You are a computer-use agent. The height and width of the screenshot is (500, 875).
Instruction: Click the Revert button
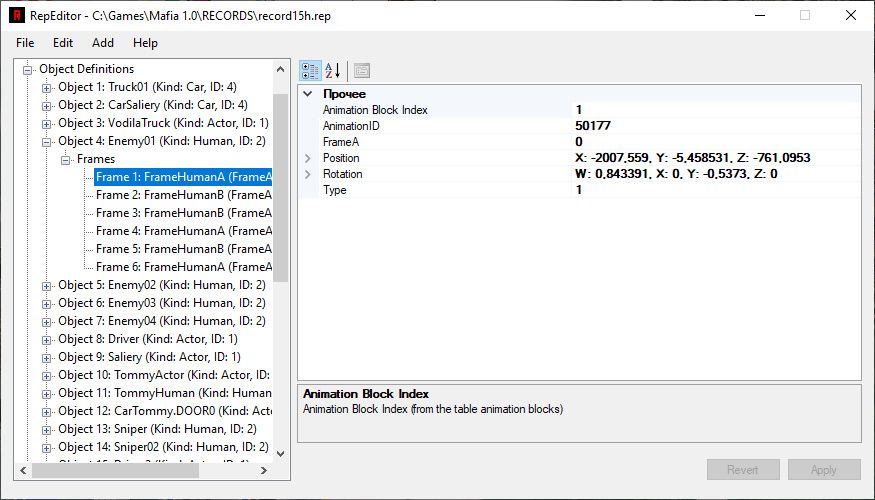click(x=742, y=470)
